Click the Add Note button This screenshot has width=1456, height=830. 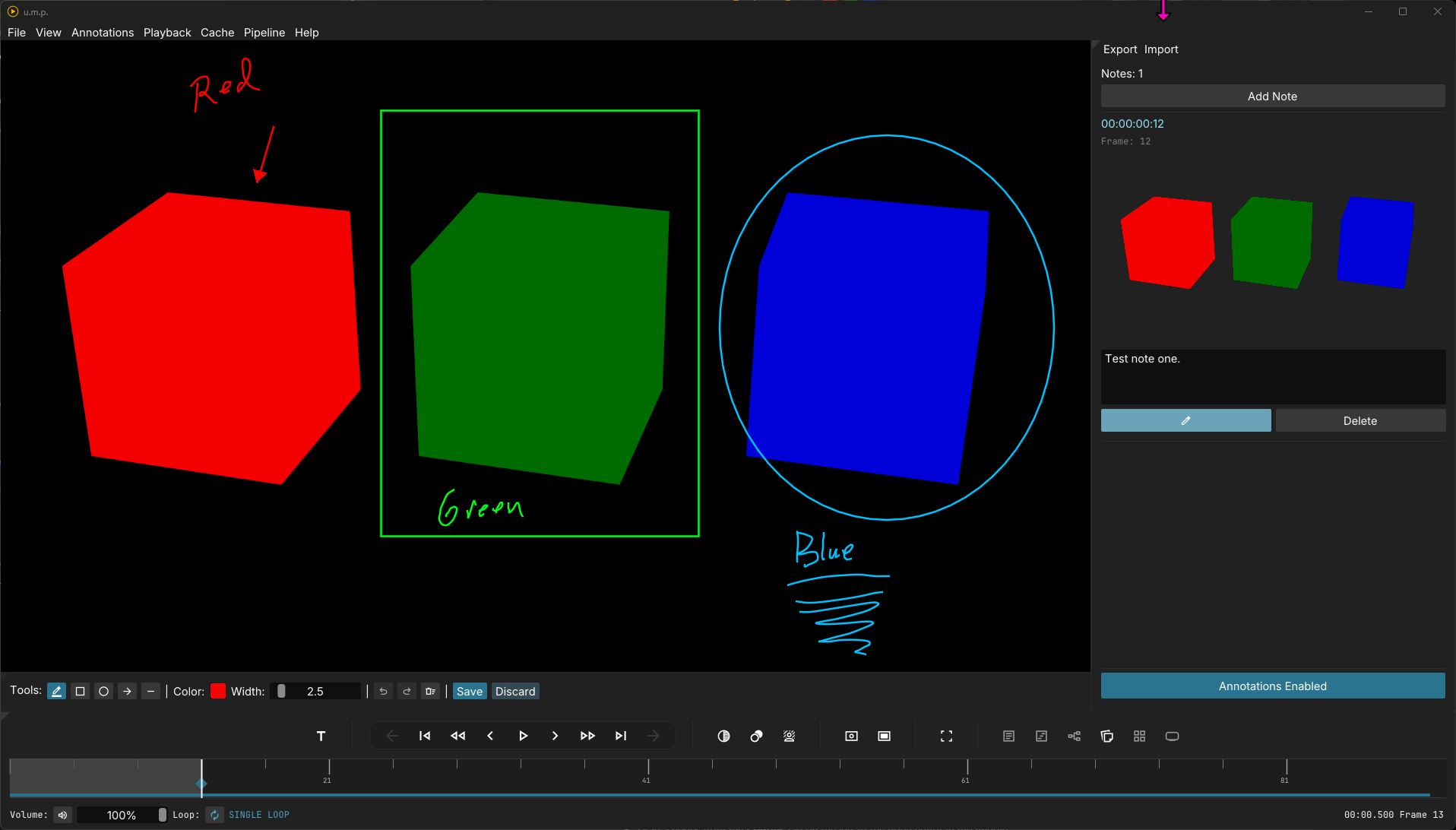tap(1272, 97)
